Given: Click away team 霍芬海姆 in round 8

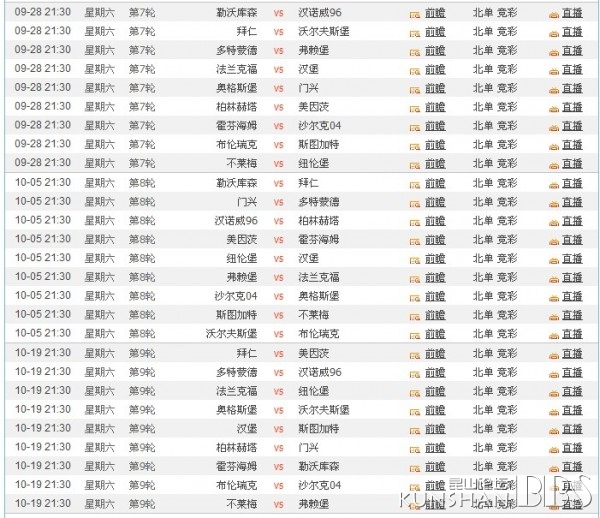Looking at the screenshot, I should 319,239.
